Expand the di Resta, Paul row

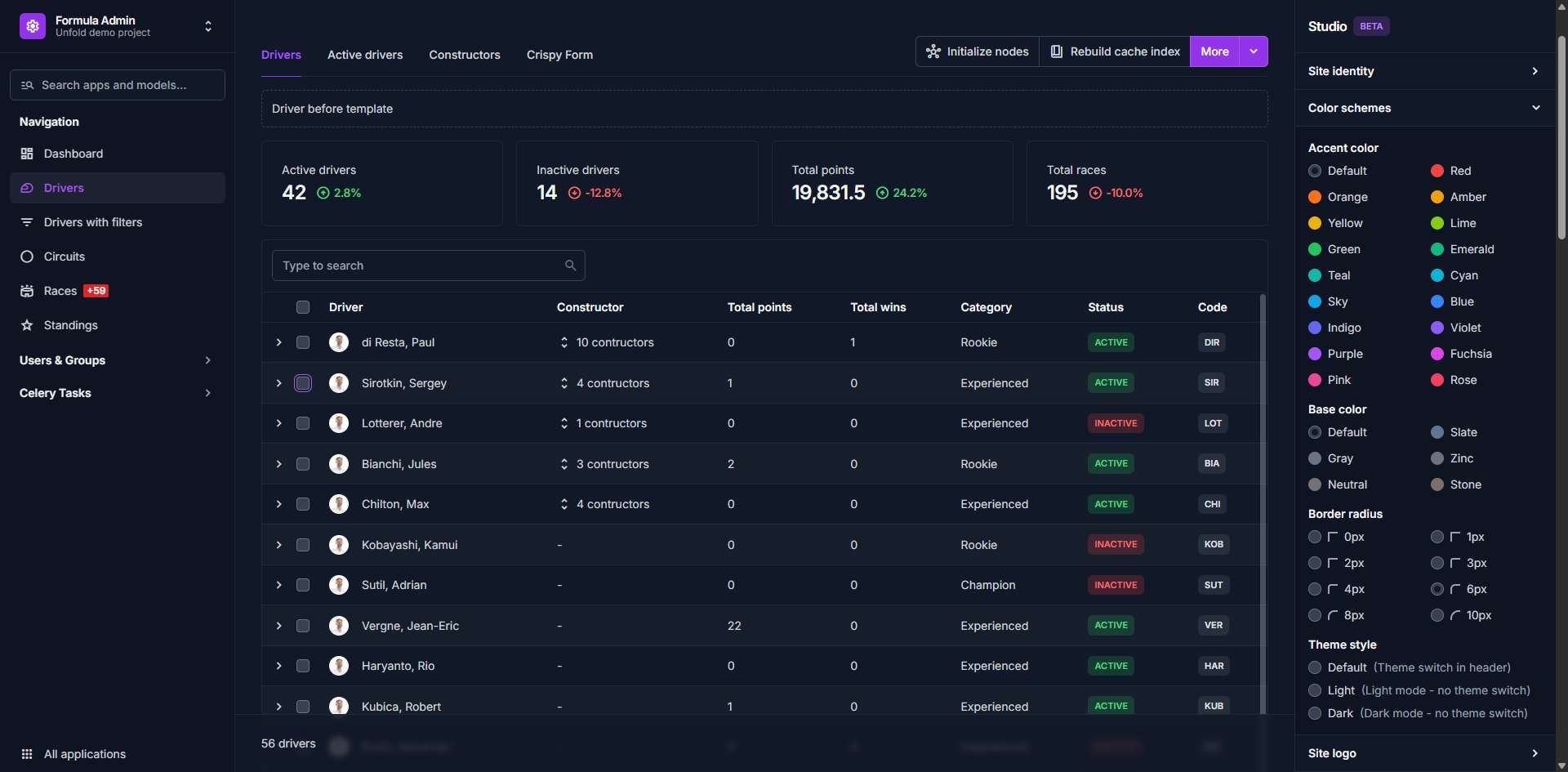[279, 342]
